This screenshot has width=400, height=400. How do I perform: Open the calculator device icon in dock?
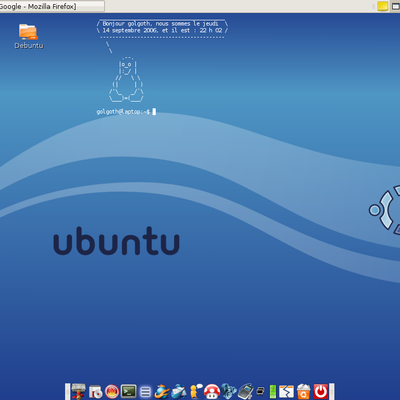[x=246, y=391]
